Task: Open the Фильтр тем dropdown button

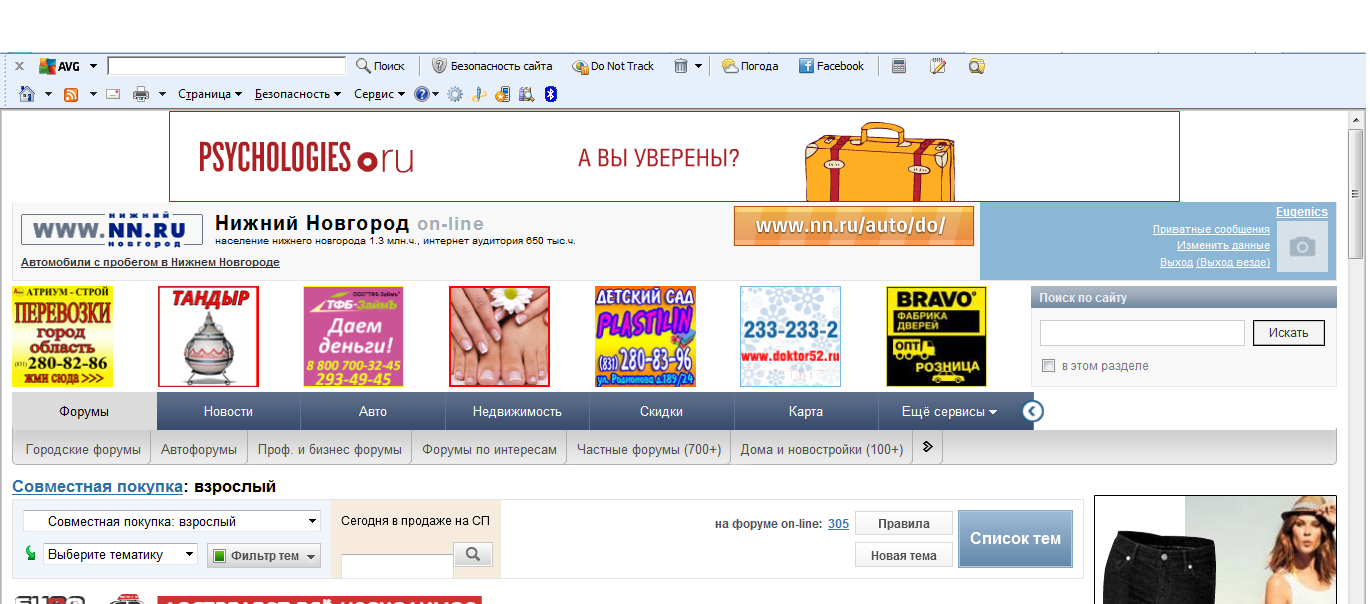Action: point(264,556)
